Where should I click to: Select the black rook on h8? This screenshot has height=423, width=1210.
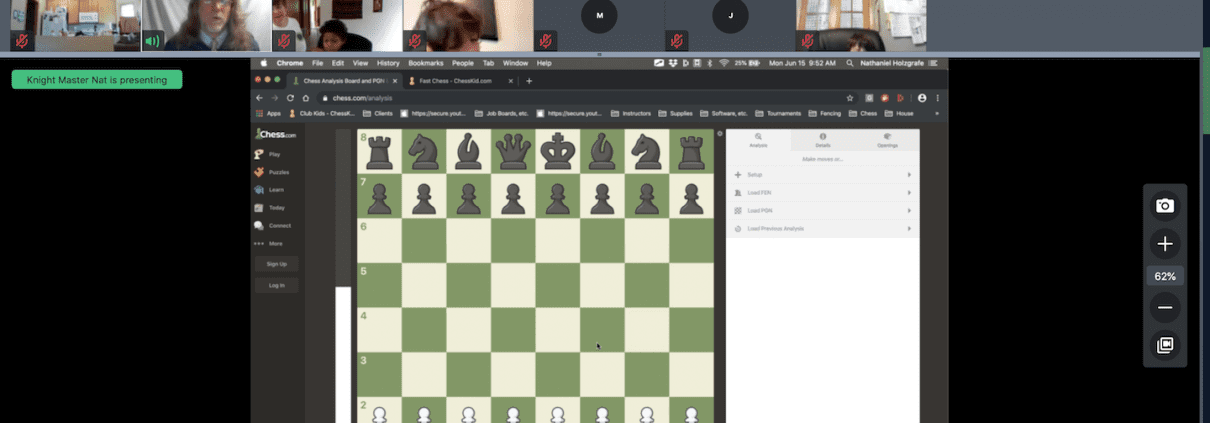(x=691, y=152)
